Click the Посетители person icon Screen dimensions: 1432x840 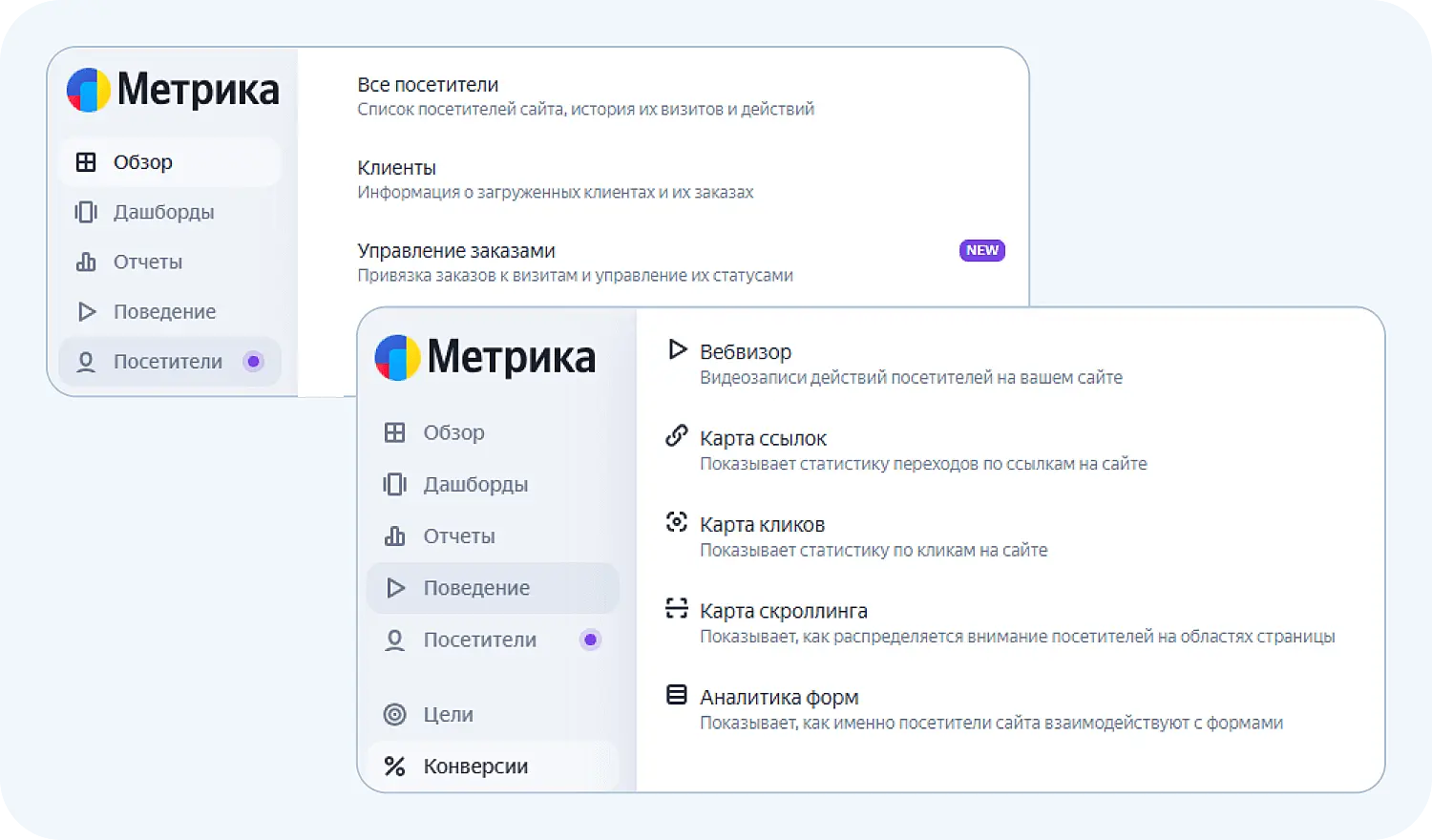[x=394, y=640]
